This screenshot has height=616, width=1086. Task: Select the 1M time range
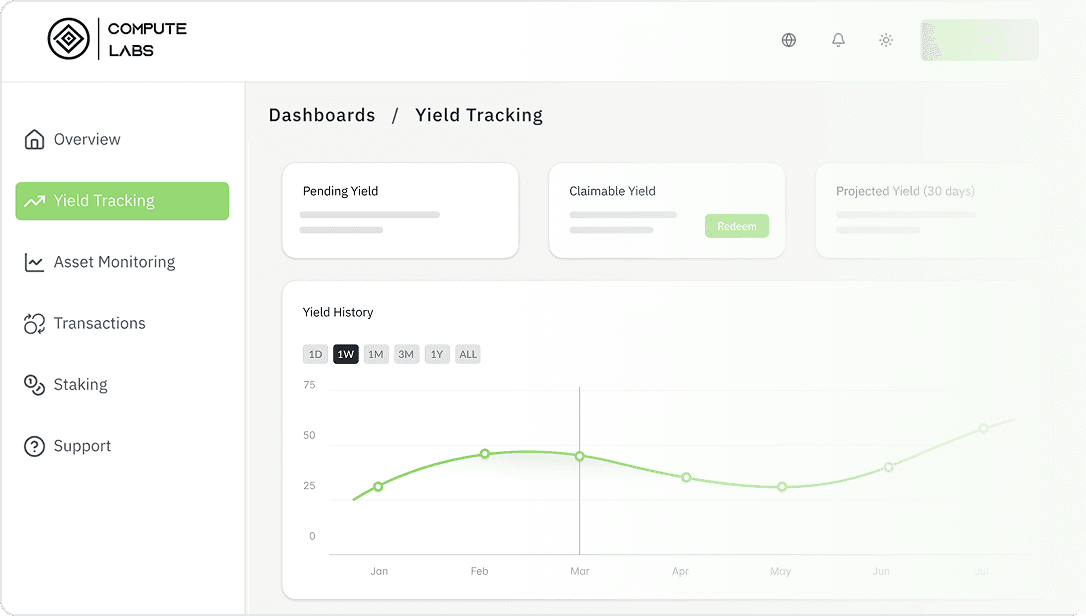376,354
